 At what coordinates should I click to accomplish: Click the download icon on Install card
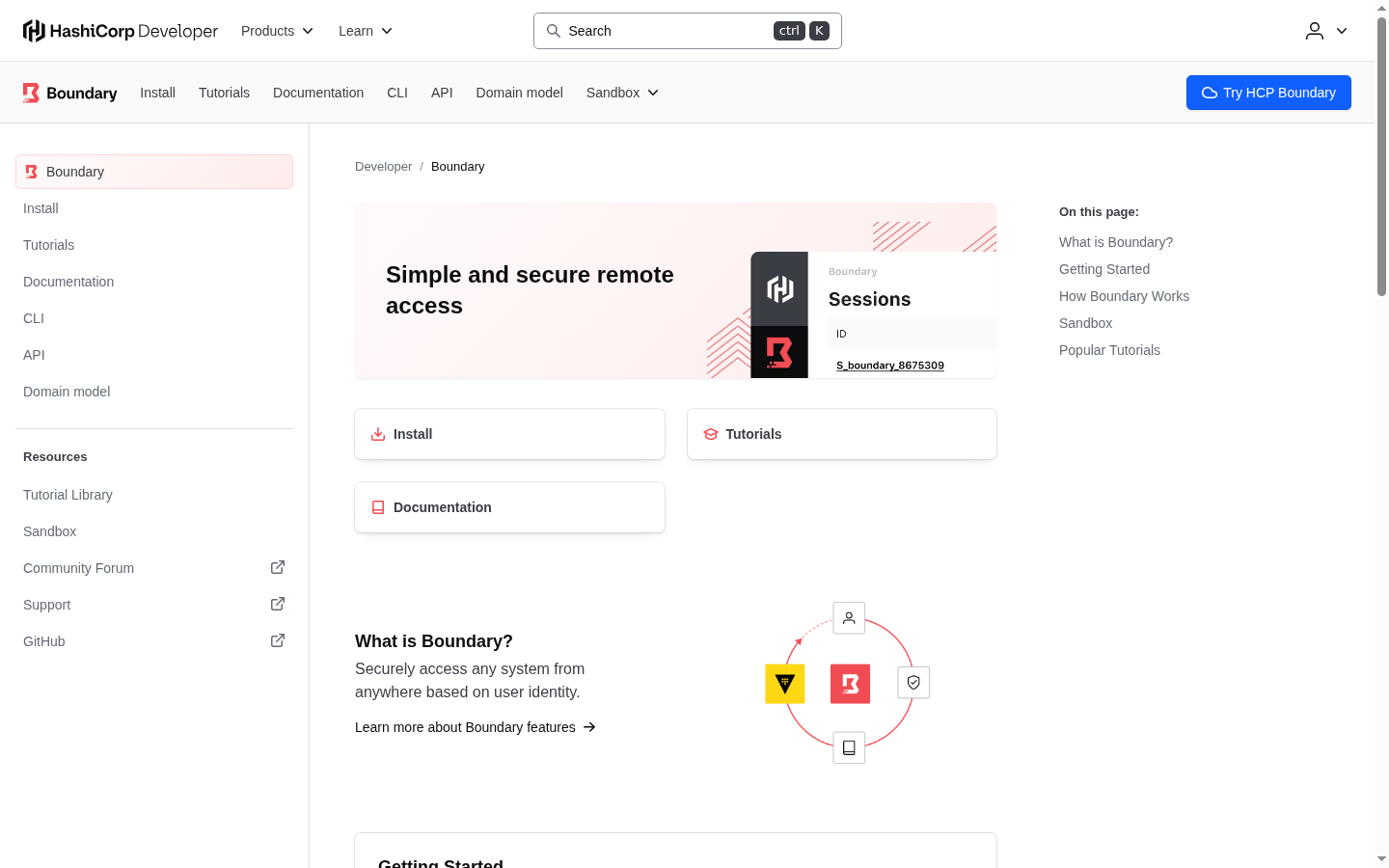(378, 434)
